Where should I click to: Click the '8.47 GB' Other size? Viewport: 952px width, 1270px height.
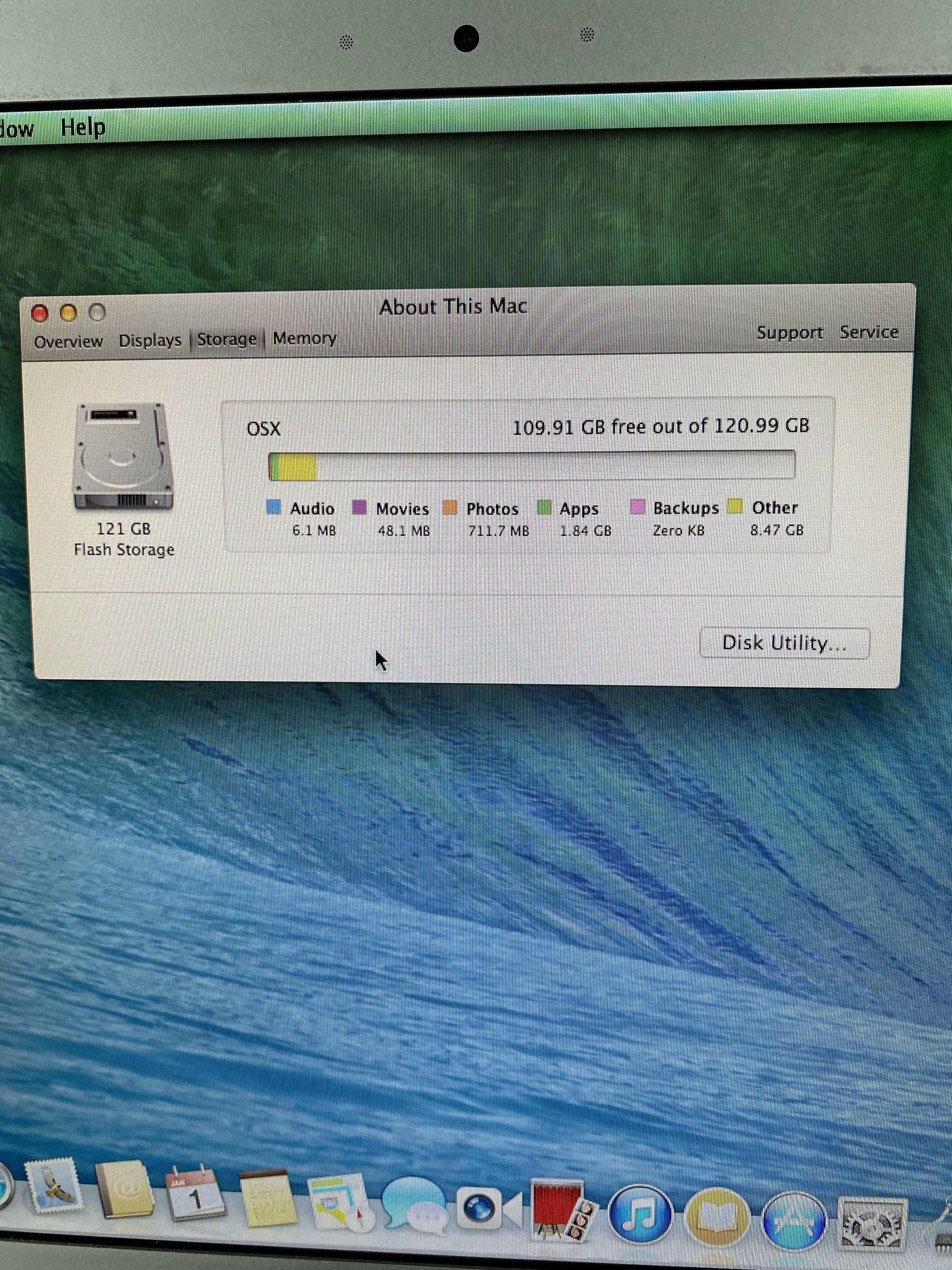[777, 529]
